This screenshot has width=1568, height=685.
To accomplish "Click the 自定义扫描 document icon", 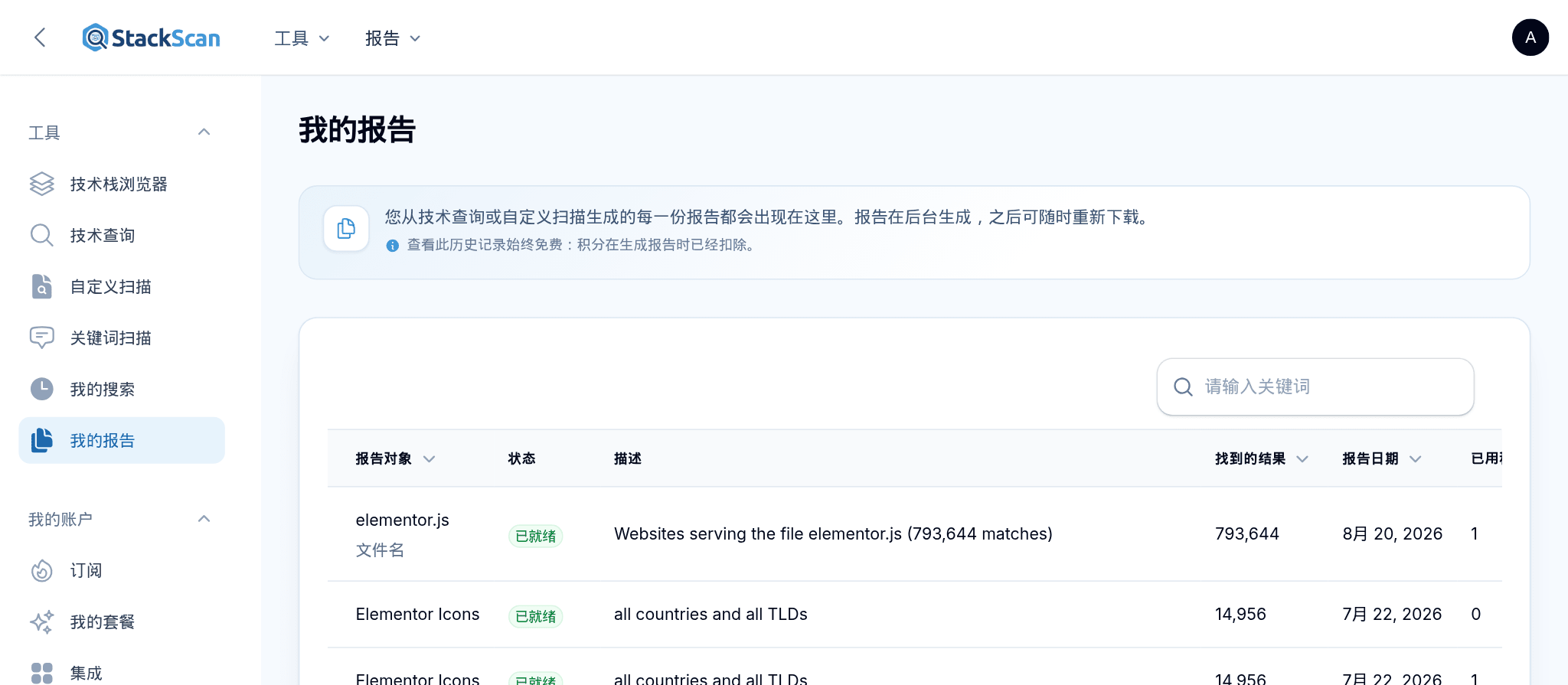I will (x=42, y=286).
